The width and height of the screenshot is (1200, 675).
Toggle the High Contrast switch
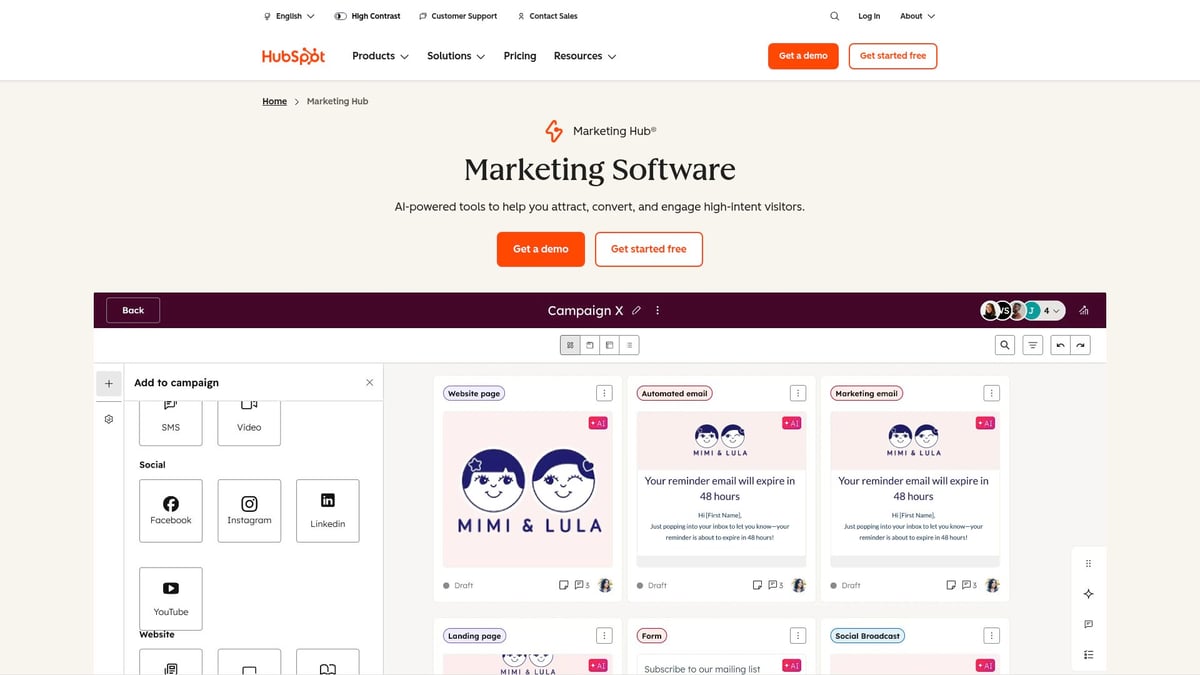[341, 16]
